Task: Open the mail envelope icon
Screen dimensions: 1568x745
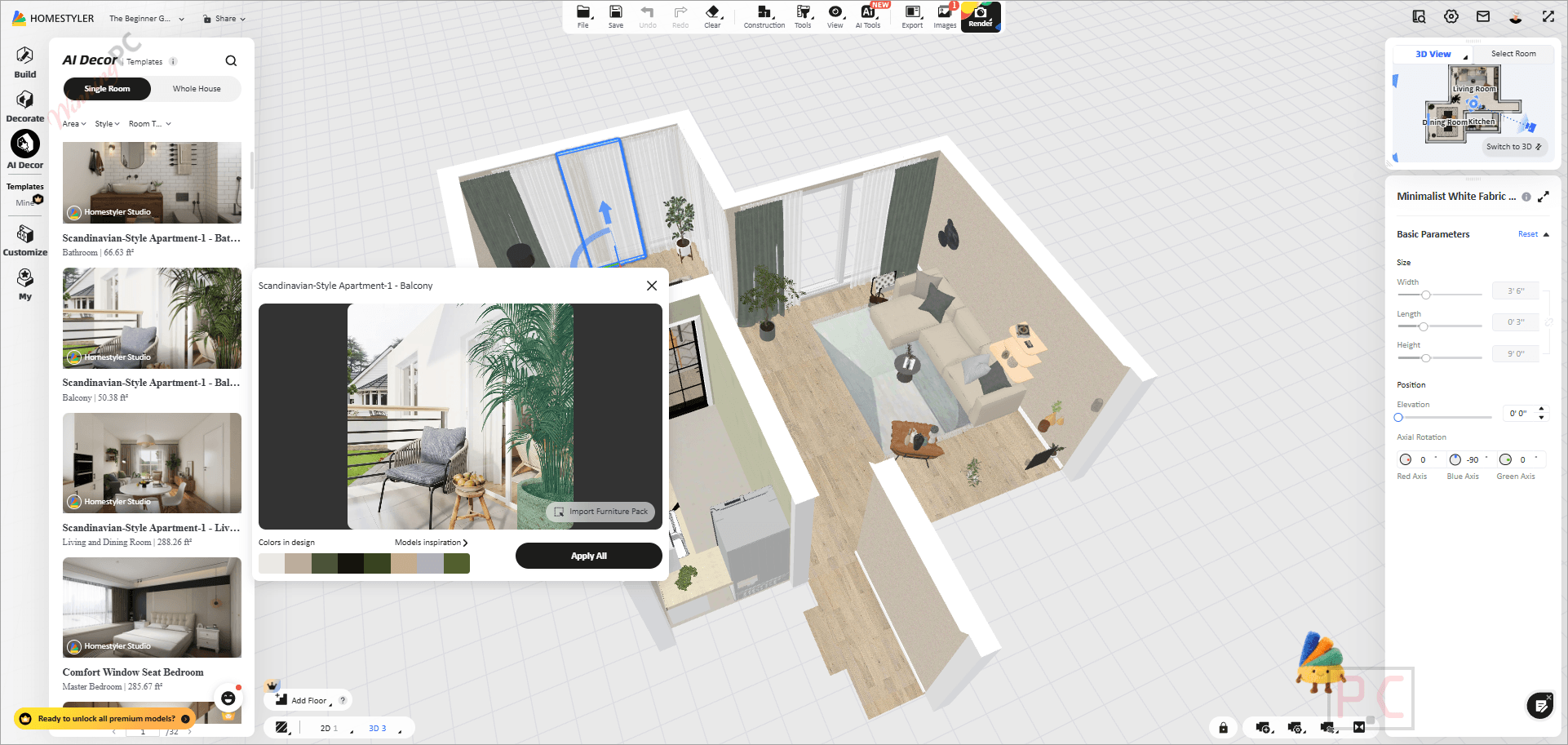Action: (1483, 16)
